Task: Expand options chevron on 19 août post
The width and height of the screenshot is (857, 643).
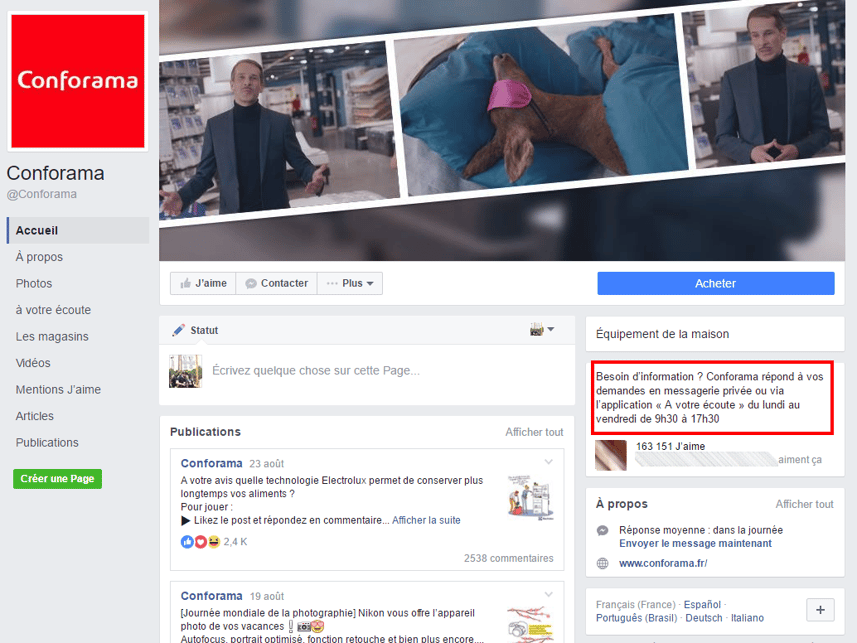Action: [549, 594]
